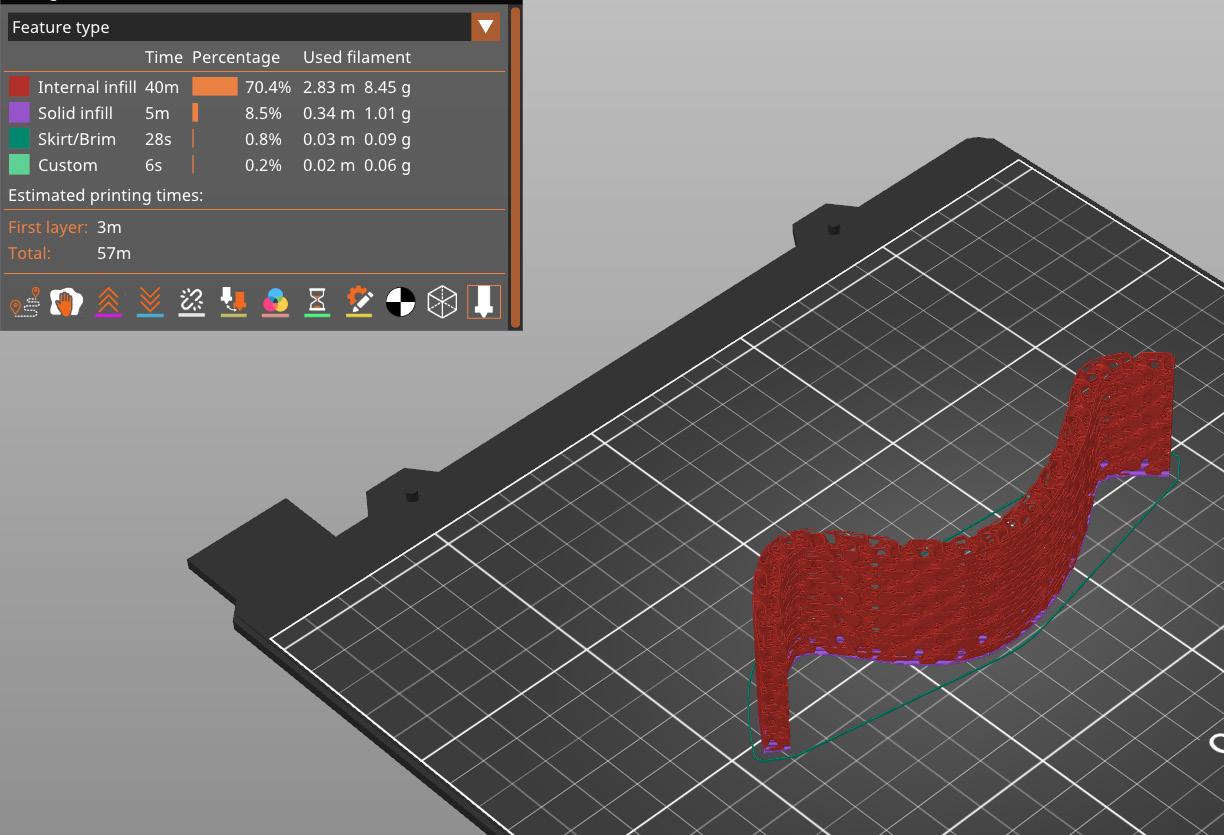The width and height of the screenshot is (1224, 835).
Task: Click the Solid infill percentage bar
Action: click(195, 113)
